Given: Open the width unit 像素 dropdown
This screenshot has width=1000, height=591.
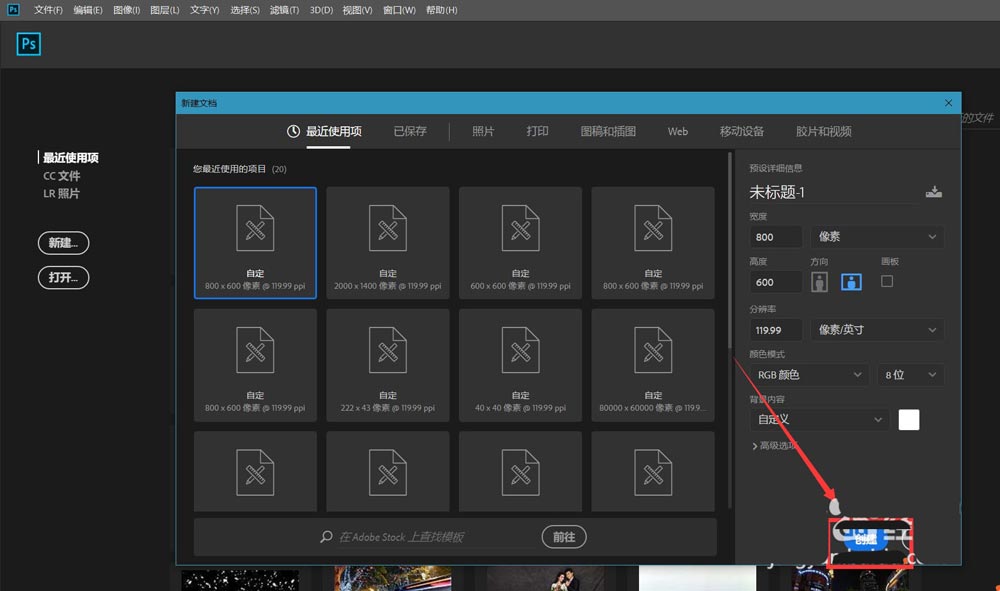Looking at the screenshot, I should point(877,237).
